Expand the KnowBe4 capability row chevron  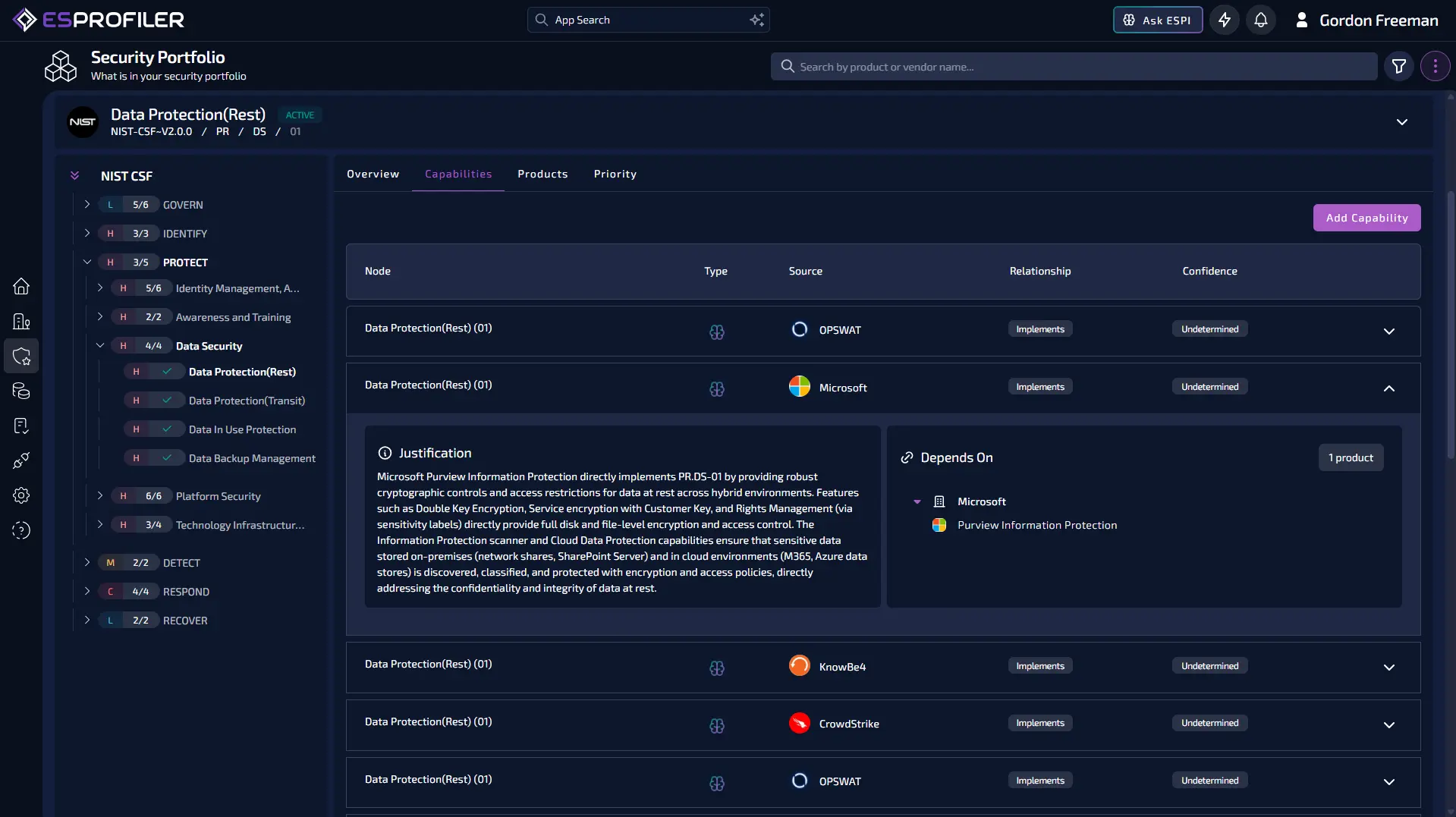(1389, 668)
